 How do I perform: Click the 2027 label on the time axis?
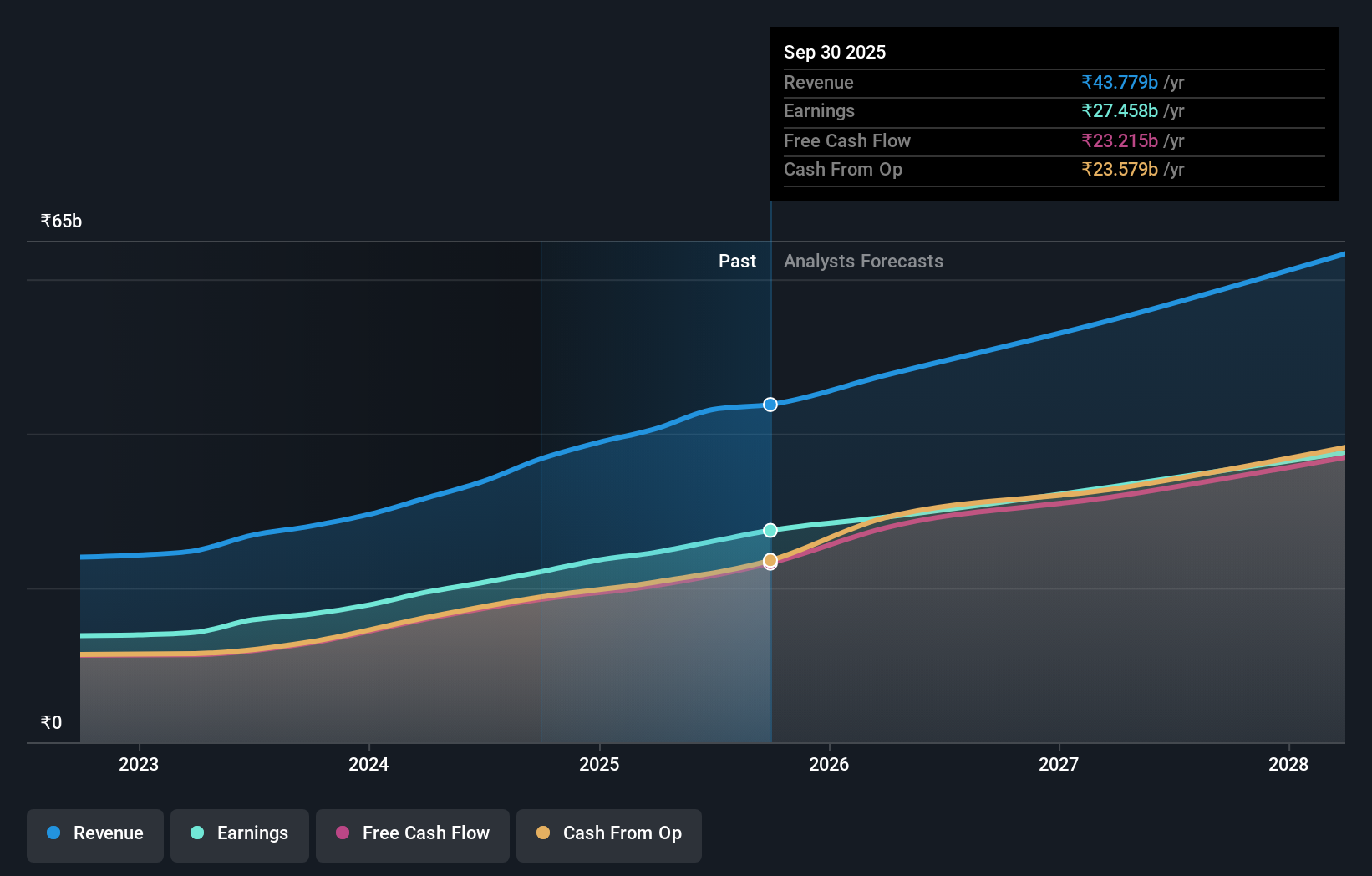click(x=1058, y=764)
